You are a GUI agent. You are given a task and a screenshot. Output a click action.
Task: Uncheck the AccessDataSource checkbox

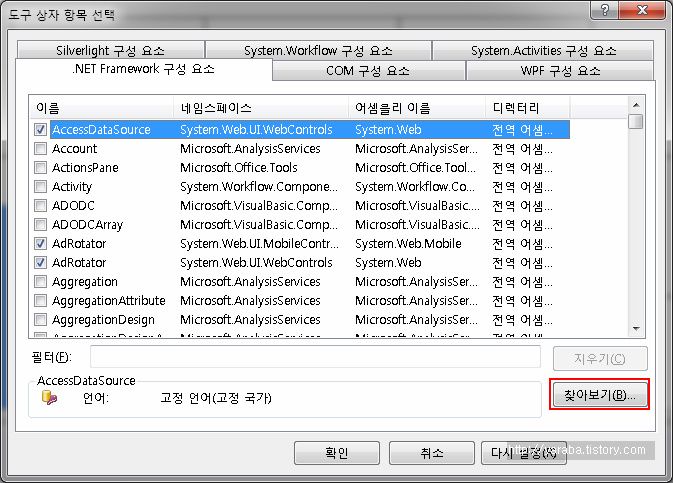click(x=40, y=129)
